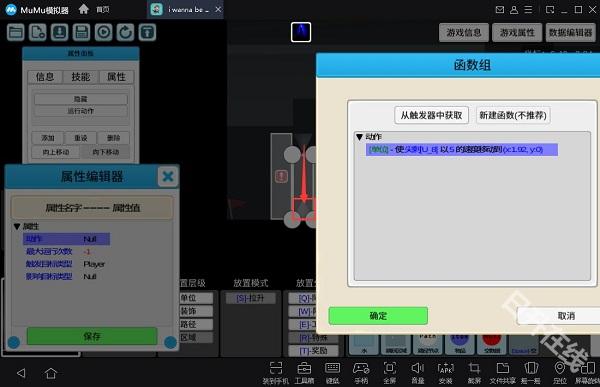Select the 单位 placement layer option

(x=196, y=298)
